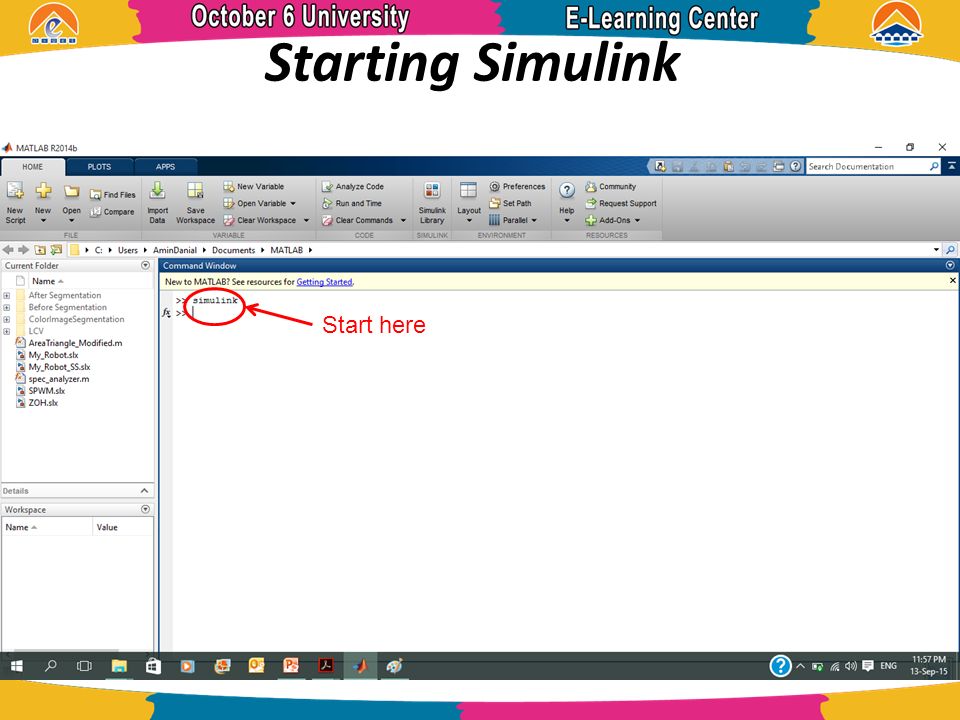Create a New Script
Viewport: 960px width, 720px height.
(x=15, y=203)
